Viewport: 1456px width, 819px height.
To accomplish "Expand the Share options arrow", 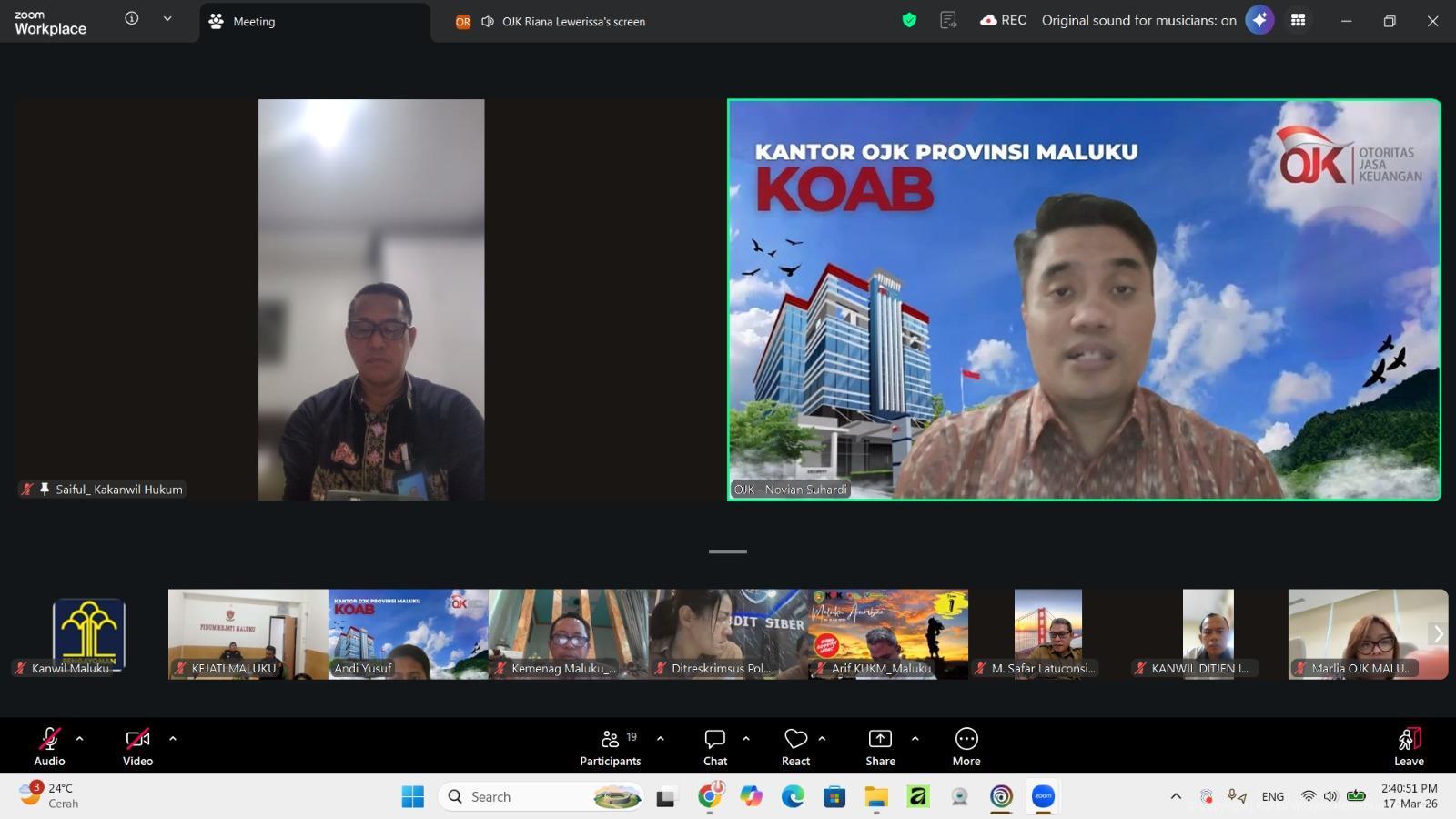I will click(x=915, y=739).
